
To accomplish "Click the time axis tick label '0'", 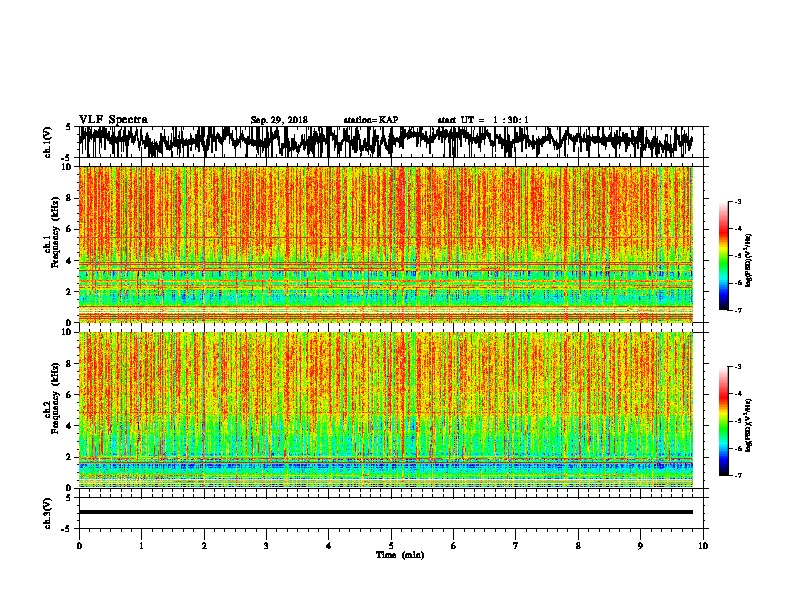I will (x=79, y=546).
